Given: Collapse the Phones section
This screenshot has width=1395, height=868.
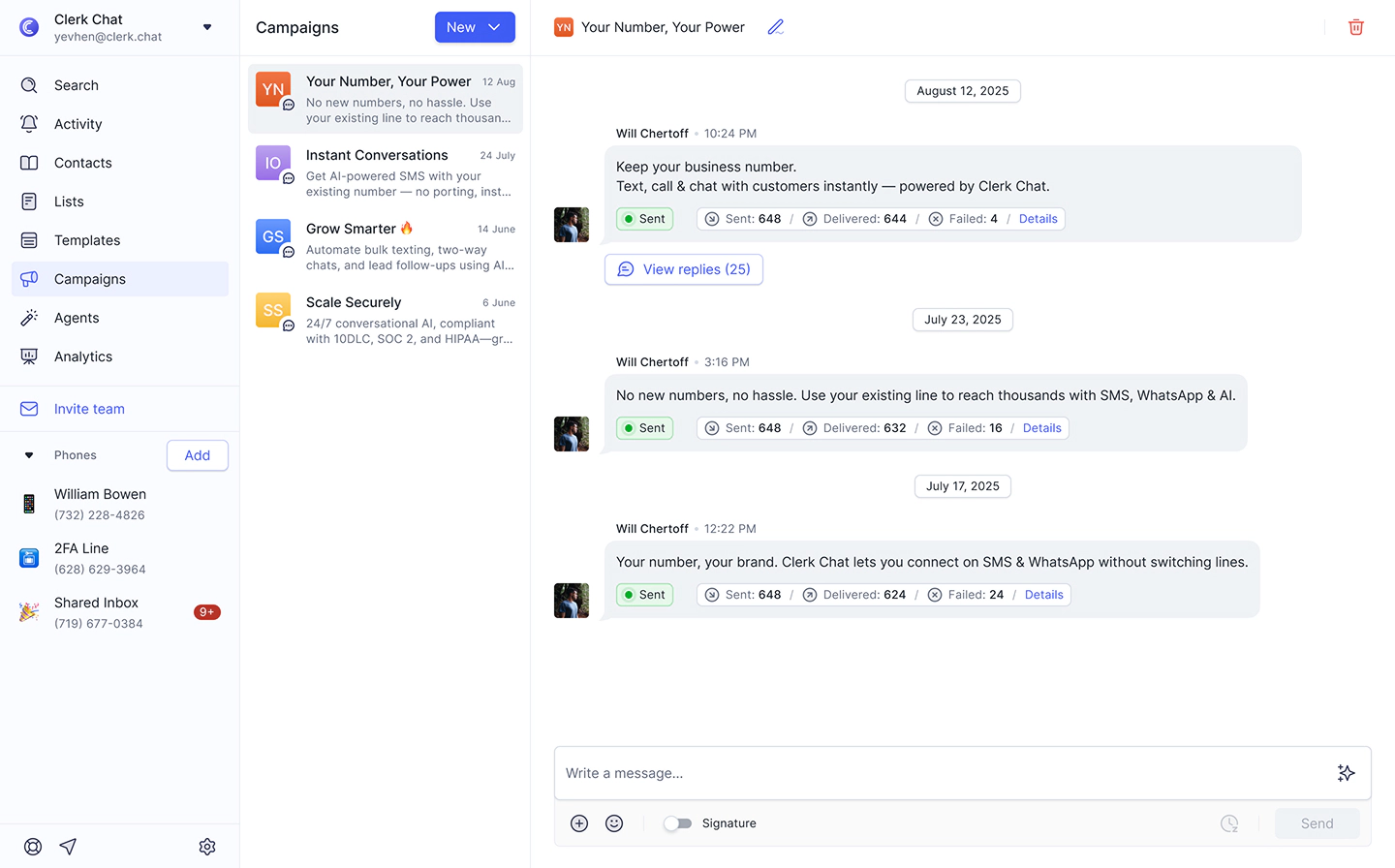Looking at the screenshot, I should (x=29, y=455).
